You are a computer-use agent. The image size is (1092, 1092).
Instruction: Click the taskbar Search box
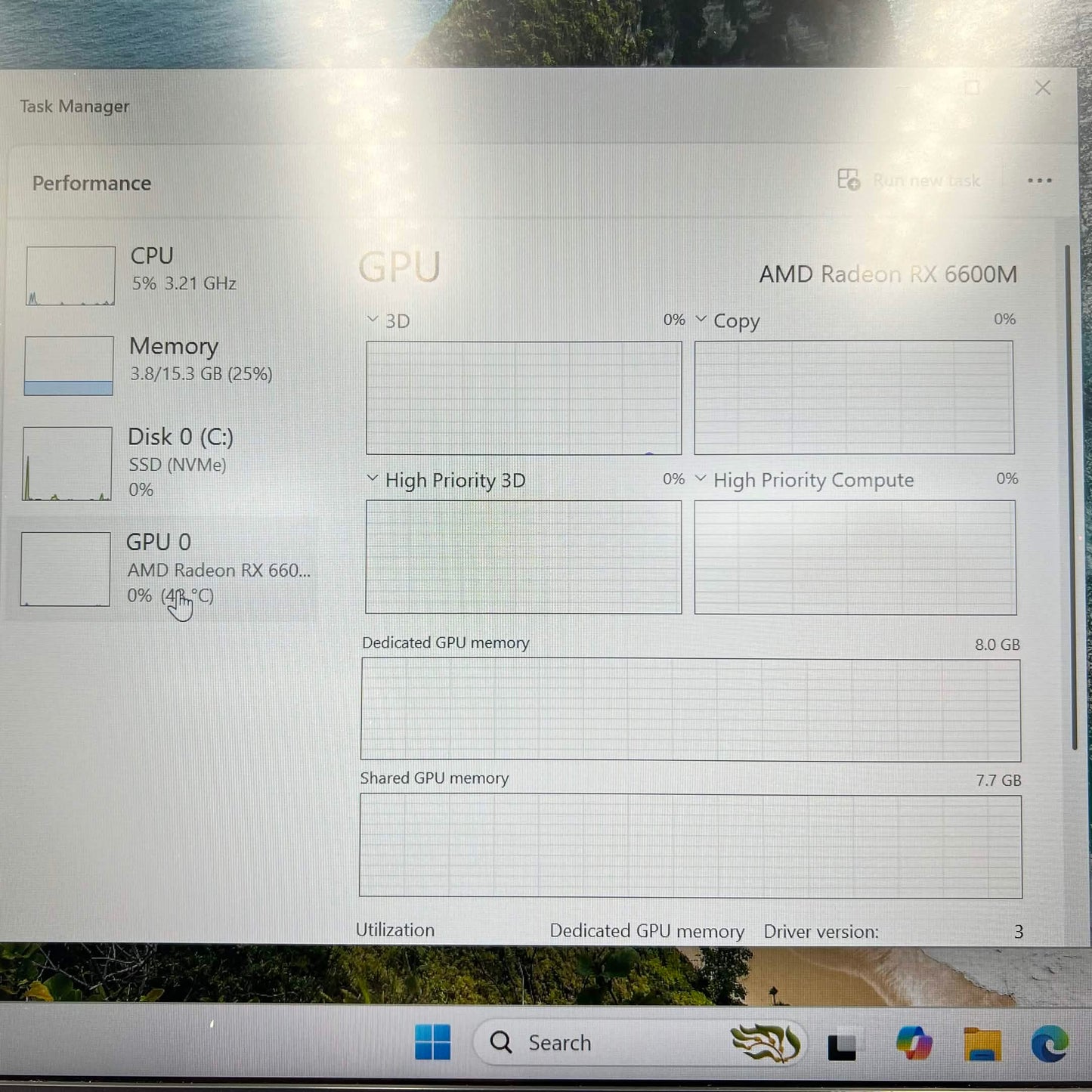click(x=639, y=1043)
